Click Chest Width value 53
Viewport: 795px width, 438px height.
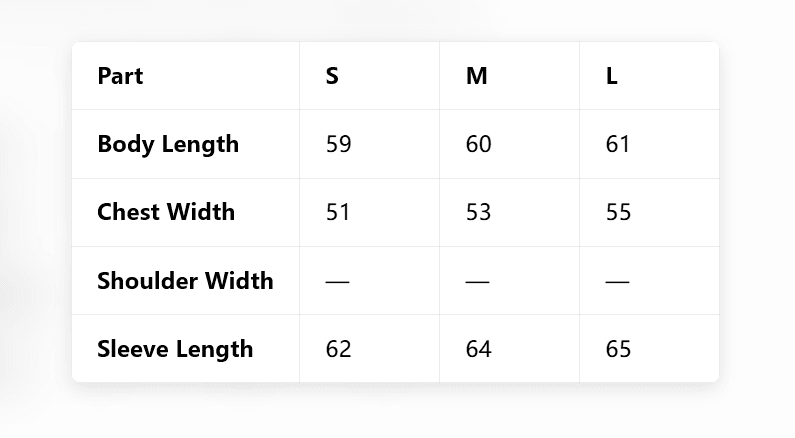click(x=479, y=212)
